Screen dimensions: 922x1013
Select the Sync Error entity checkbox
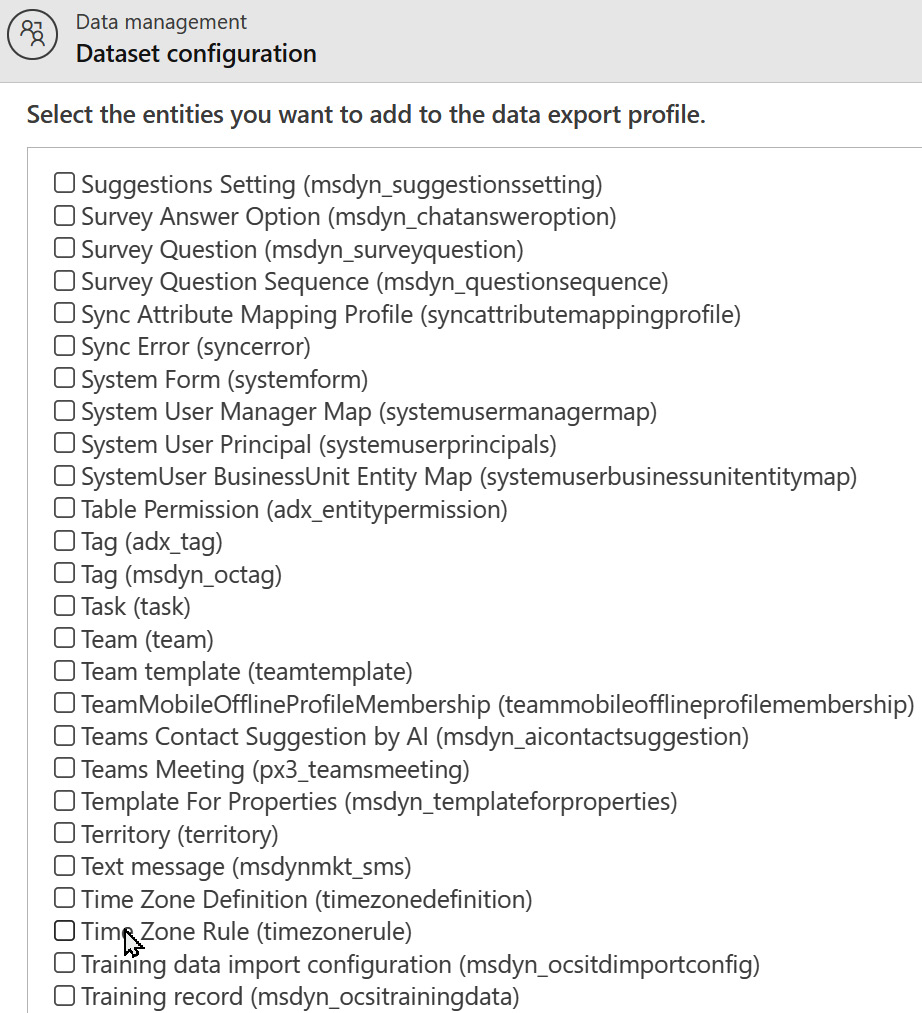[x=64, y=346]
